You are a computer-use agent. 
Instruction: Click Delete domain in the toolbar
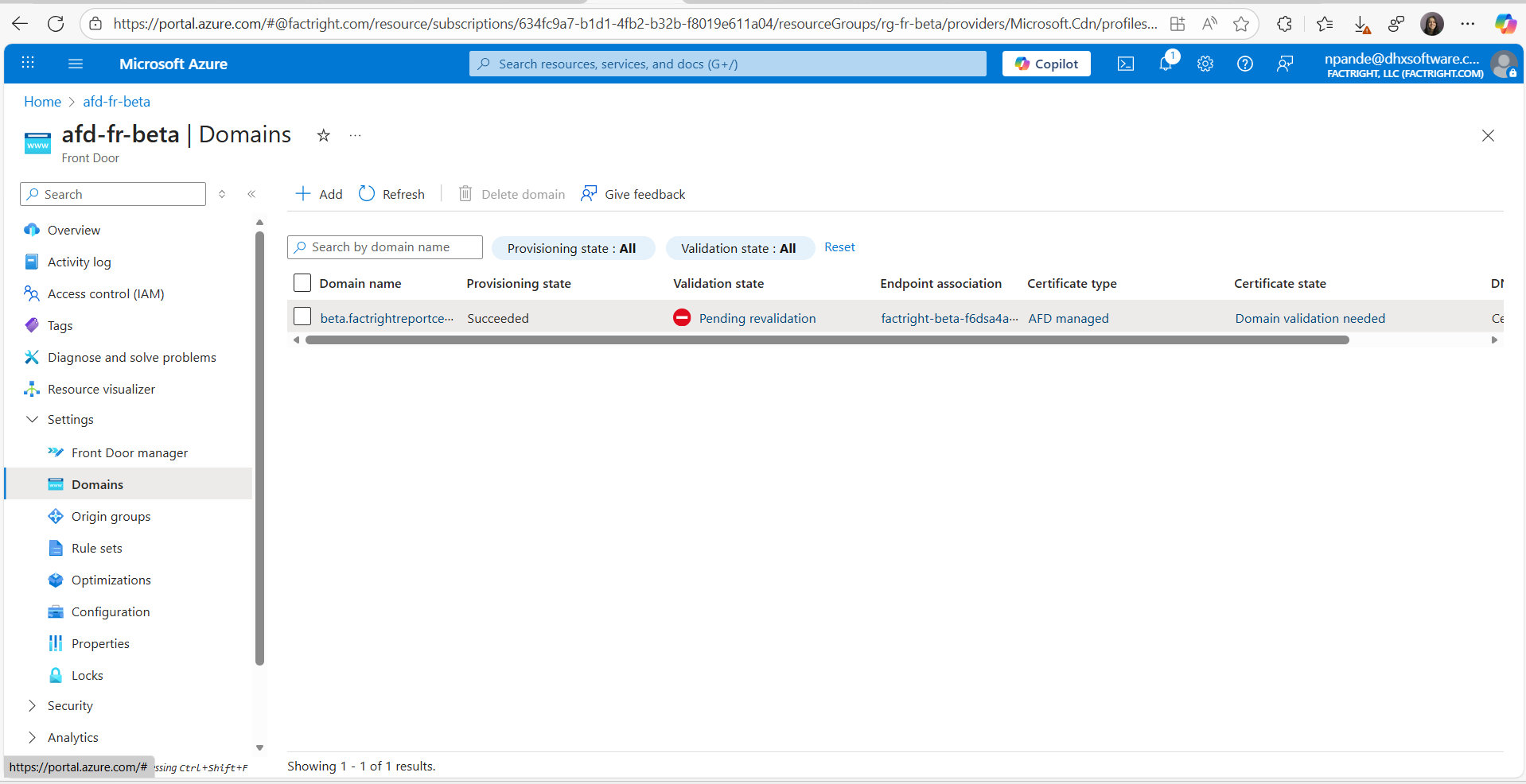point(512,194)
